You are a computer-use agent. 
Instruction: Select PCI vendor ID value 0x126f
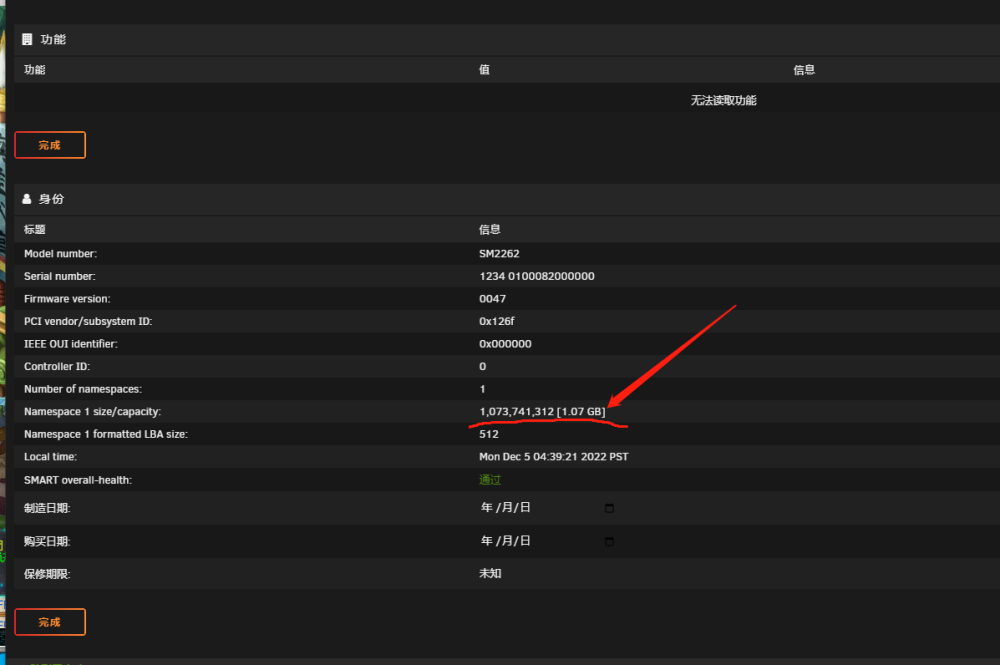(497, 321)
